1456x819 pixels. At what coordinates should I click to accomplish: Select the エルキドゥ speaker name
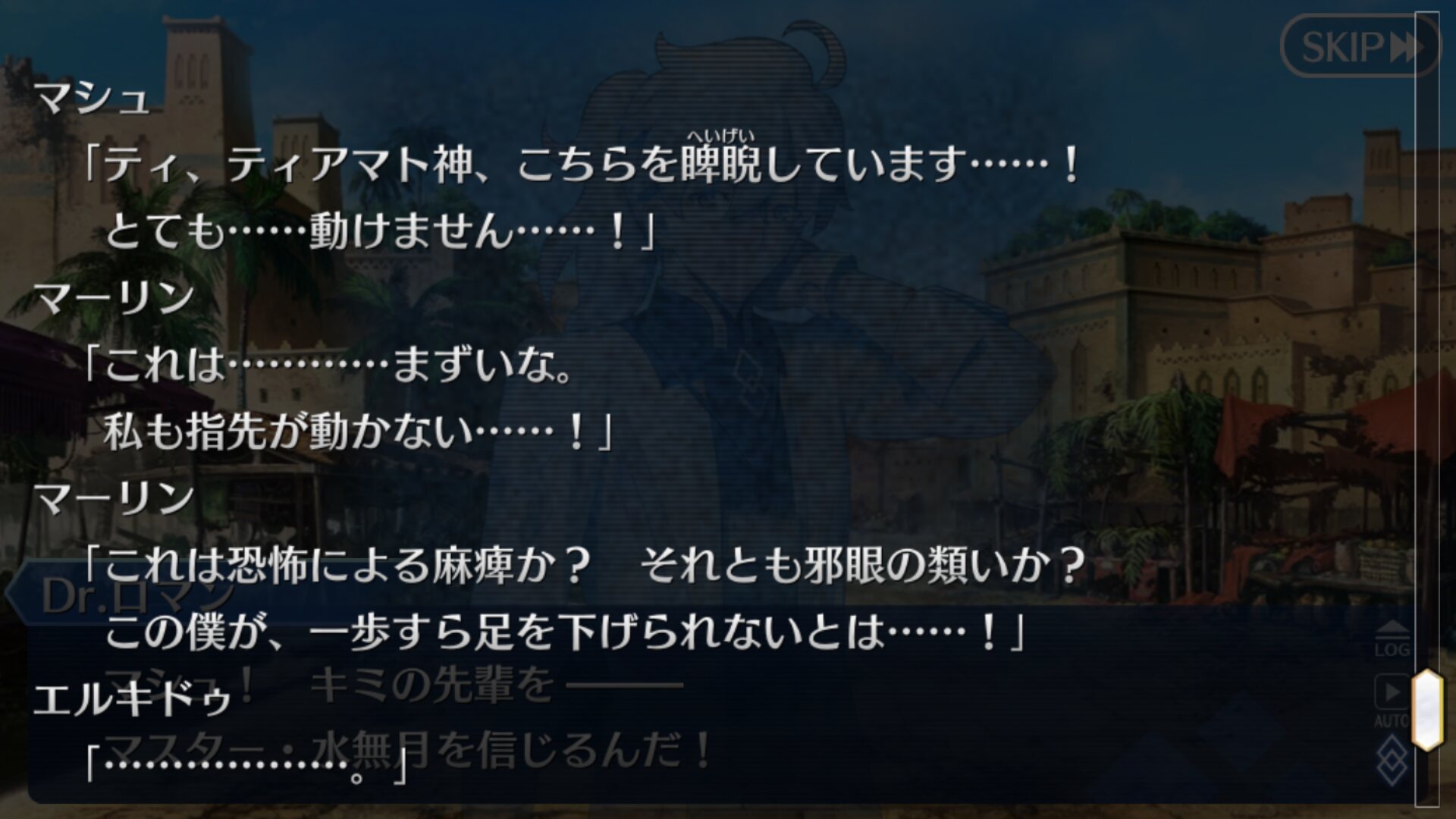coord(132,698)
